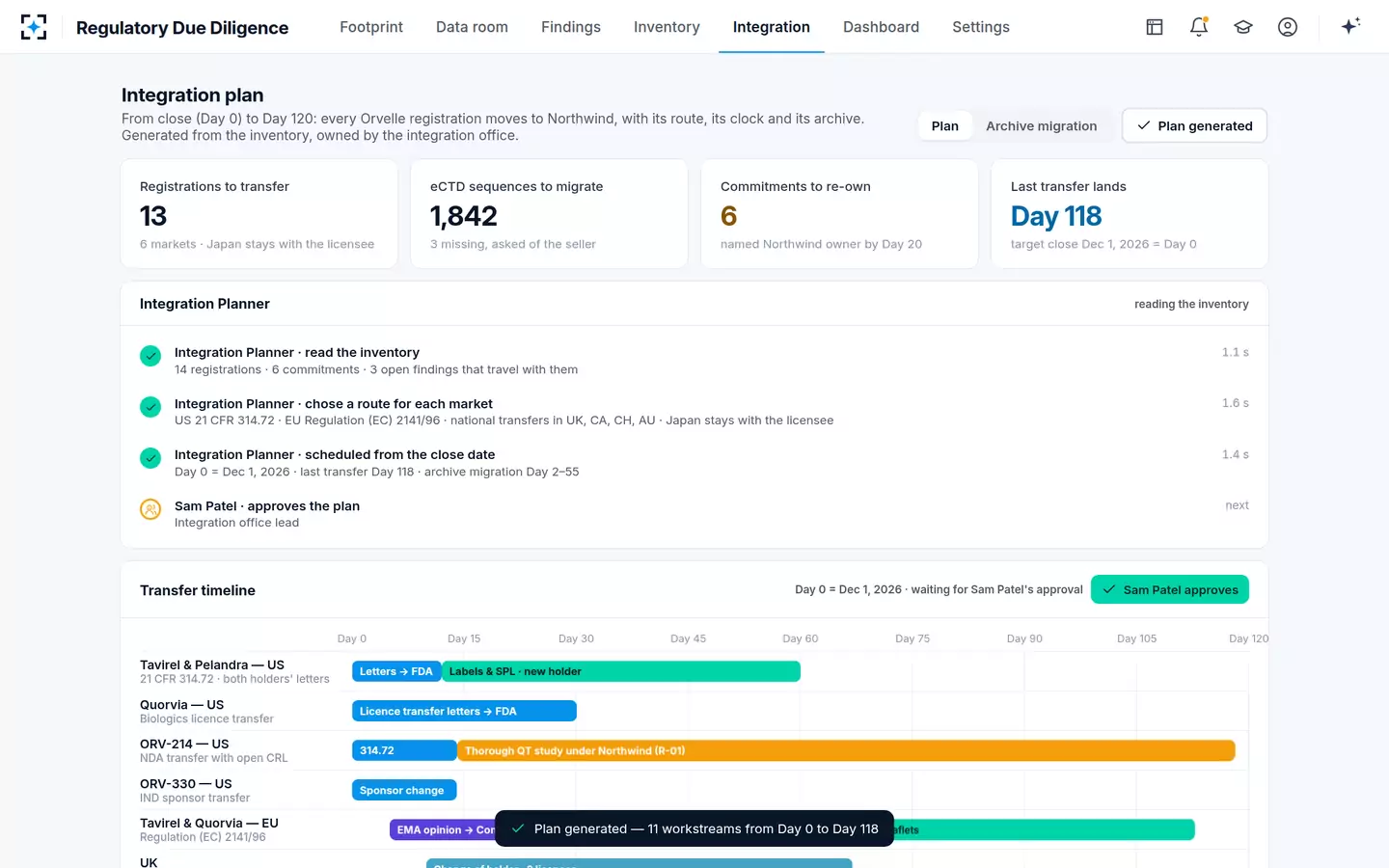Click the 'Plan generated — 11 workstreams' toast
This screenshot has width=1389, height=868.
click(x=694, y=828)
